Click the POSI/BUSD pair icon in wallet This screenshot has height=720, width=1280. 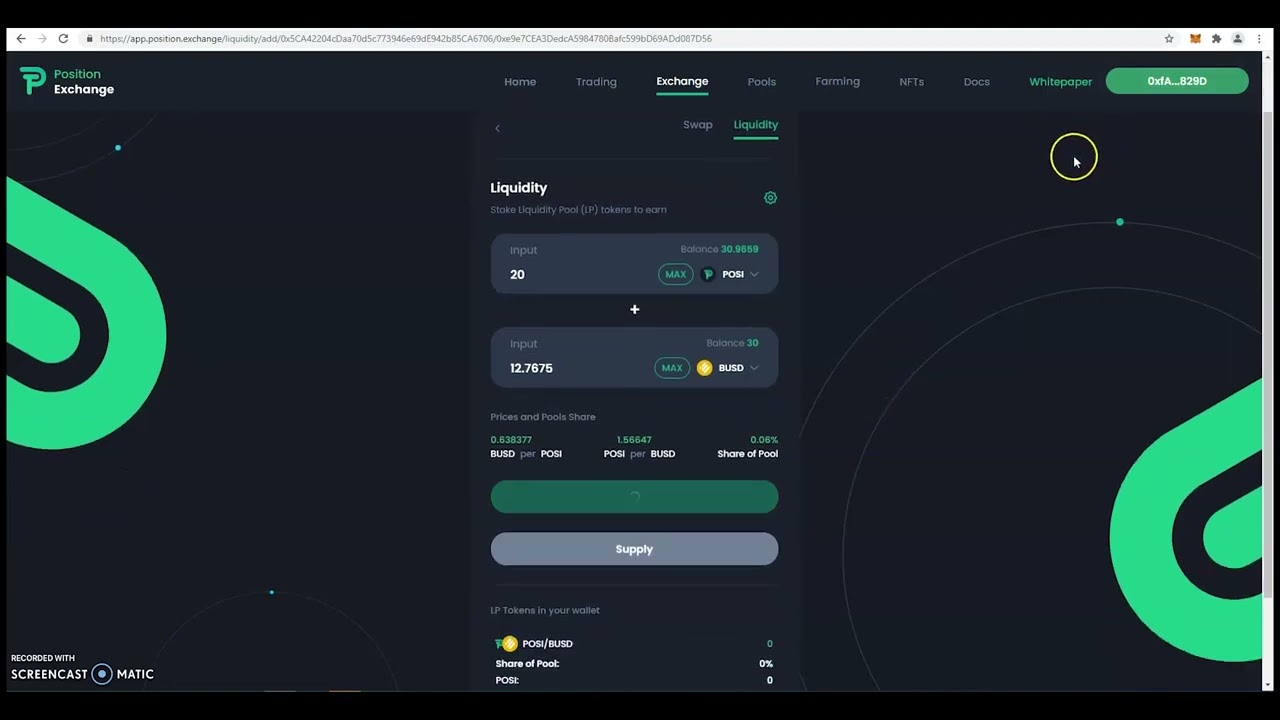tap(506, 644)
